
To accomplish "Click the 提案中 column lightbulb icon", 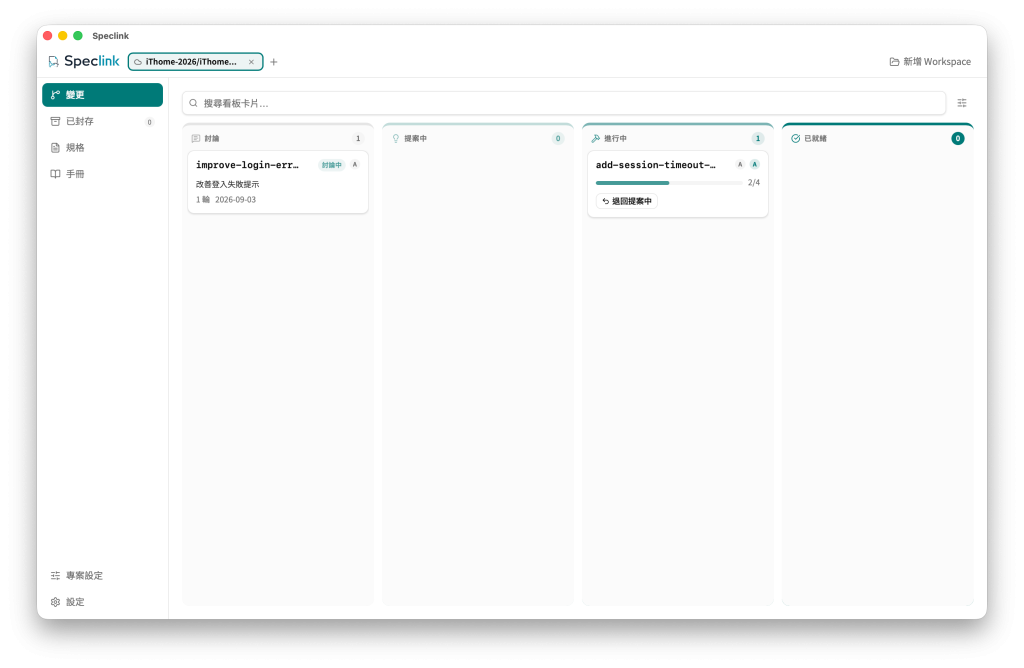I will pyautogui.click(x=396, y=138).
